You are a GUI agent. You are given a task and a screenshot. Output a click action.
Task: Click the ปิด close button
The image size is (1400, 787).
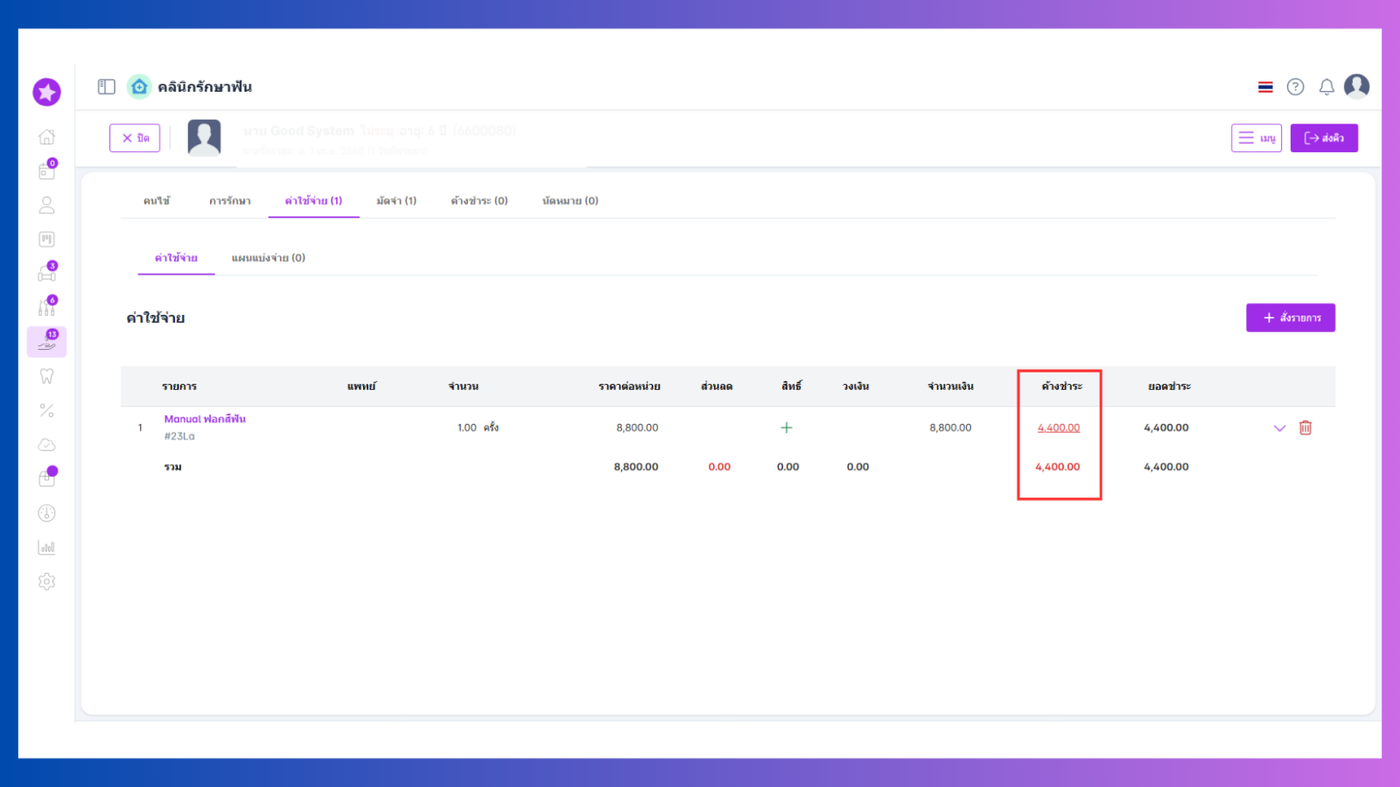point(135,138)
